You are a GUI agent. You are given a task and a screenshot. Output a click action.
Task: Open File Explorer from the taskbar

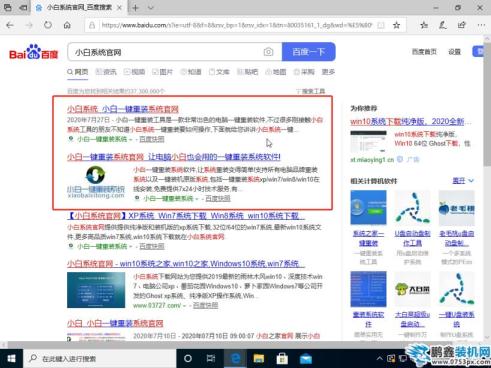tap(259, 359)
